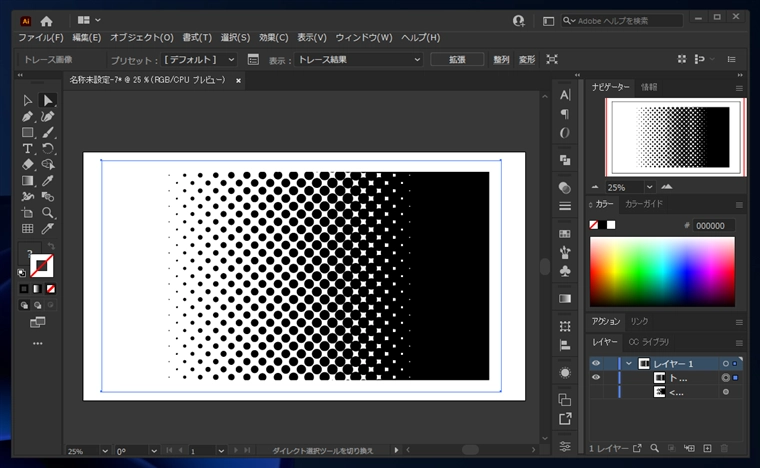760x468 pixels.
Task: Select the Rectangle tool
Action: [27, 132]
